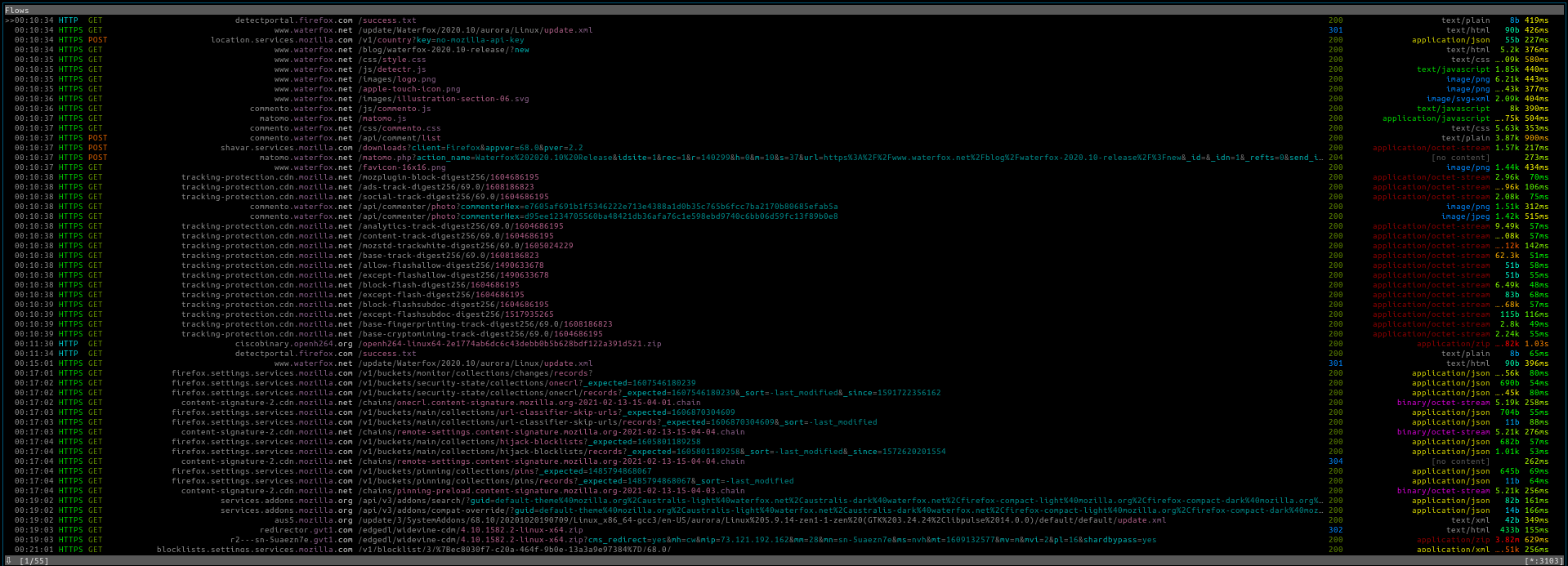Click the host "ciscobinary.openh264.org"
The image size is (1568, 566).
pos(294,344)
